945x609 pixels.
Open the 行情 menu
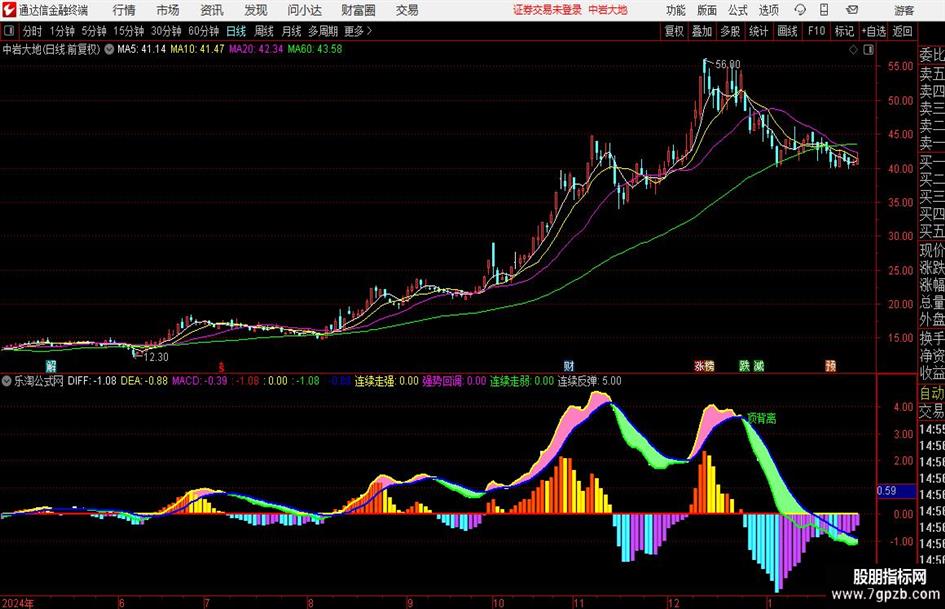point(124,10)
